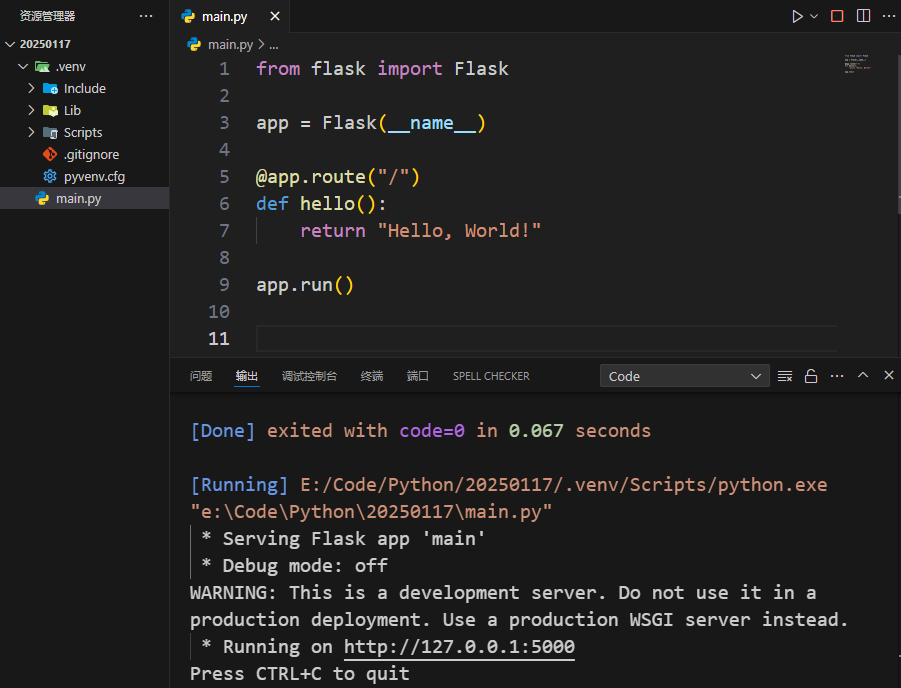Click the Press CTRL+C to quit line
901x688 pixels.
(x=299, y=674)
